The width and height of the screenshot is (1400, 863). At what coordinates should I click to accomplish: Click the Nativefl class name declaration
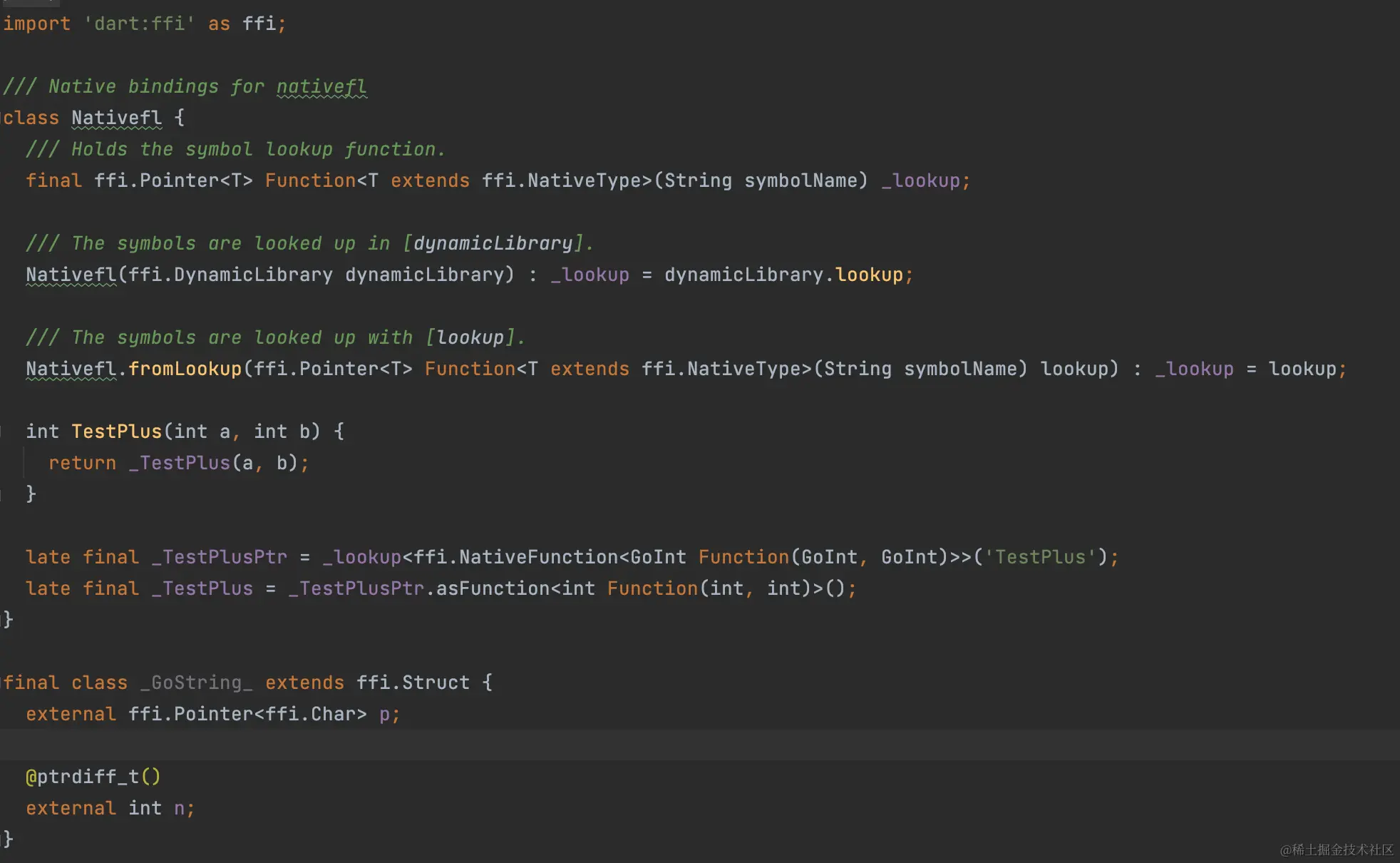[x=116, y=118]
